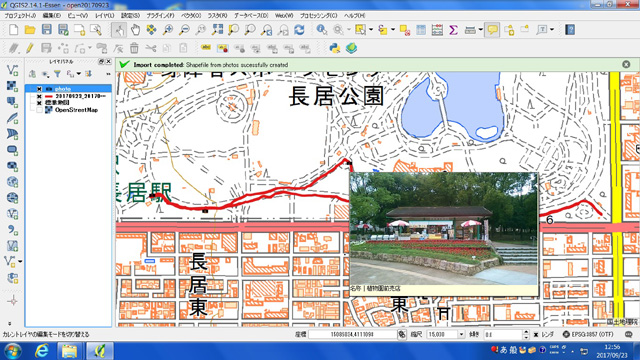Viewport: 640px width, 360px height.
Task: Open the Add Feature dropdown arrow
Action: click(x=90, y=48)
